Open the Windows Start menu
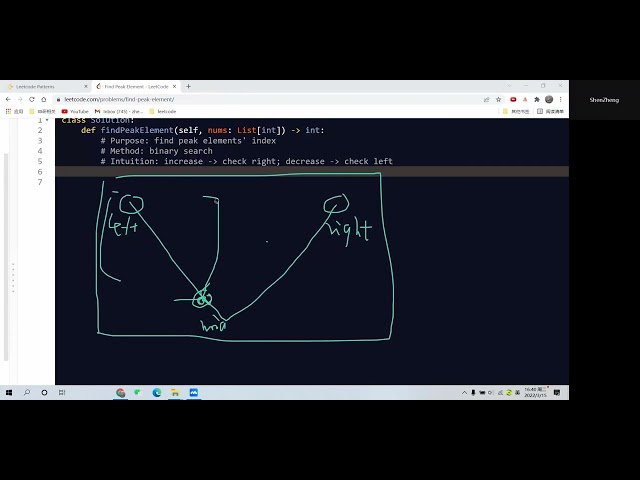This screenshot has width=640, height=480. pos(9,392)
